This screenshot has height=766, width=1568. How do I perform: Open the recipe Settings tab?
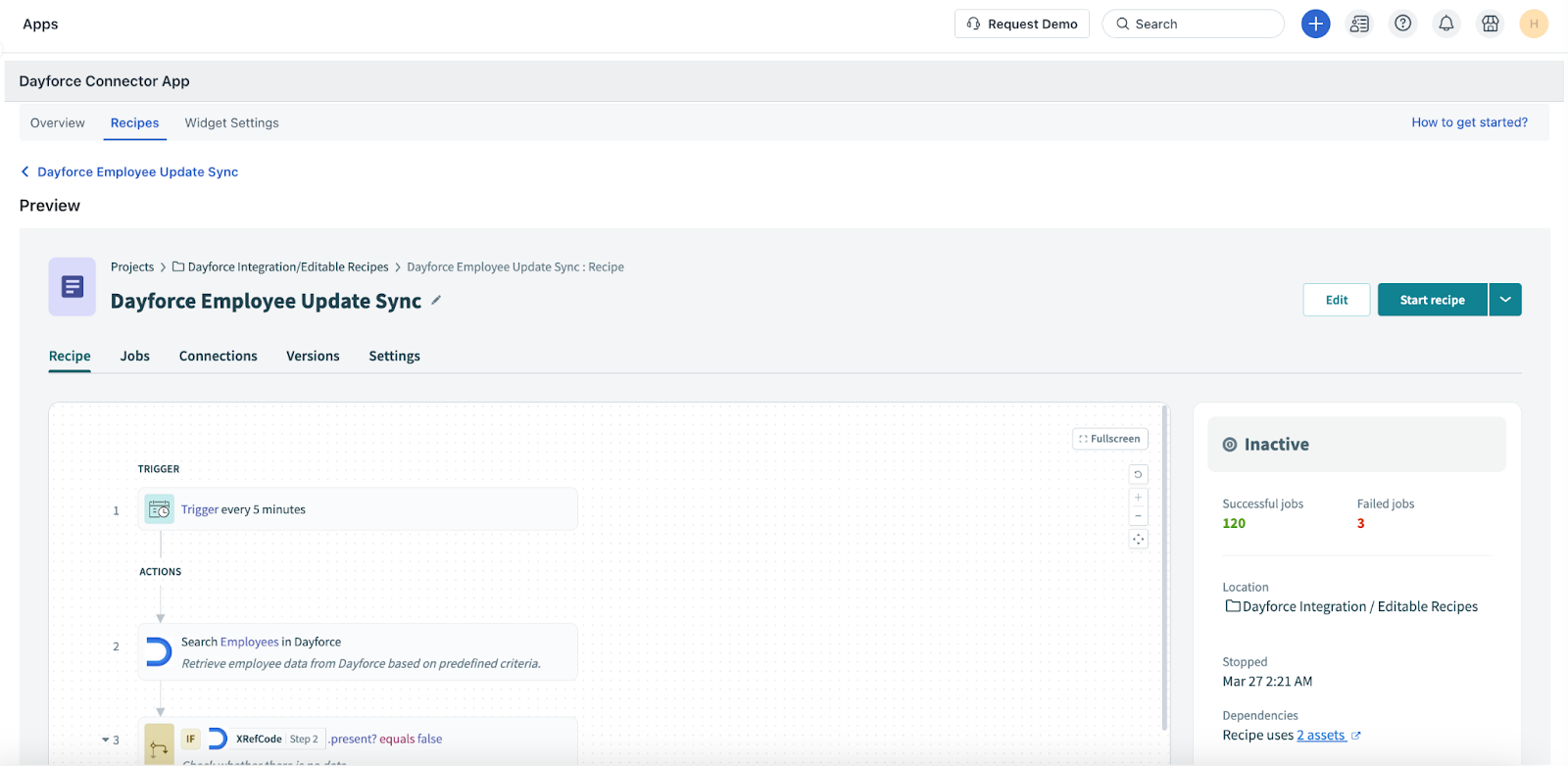tap(395, 356)
